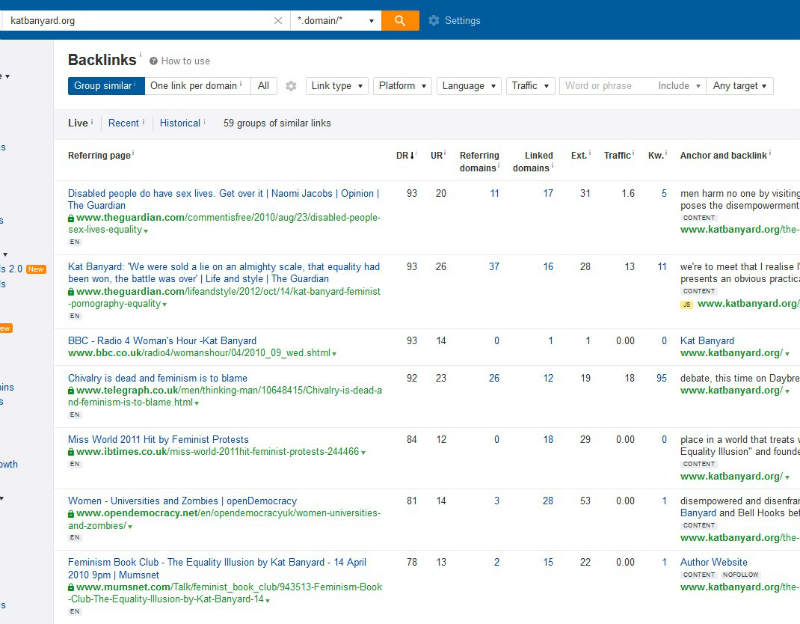Open BBC Radio 4 Woman's Hour link
Viewport: 800px width, 624px height.
[162, 340]
